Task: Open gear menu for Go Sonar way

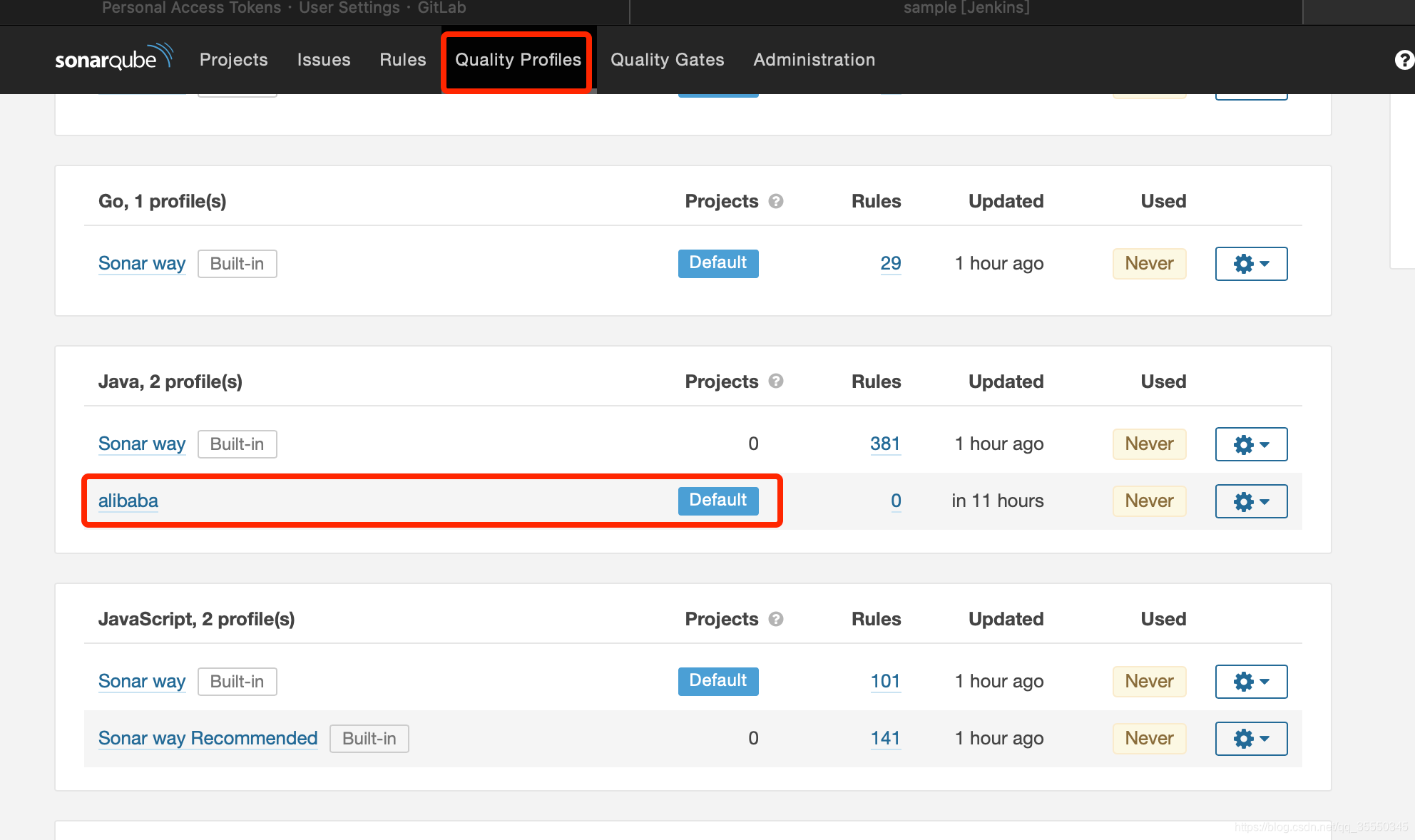Action: 1251,264
